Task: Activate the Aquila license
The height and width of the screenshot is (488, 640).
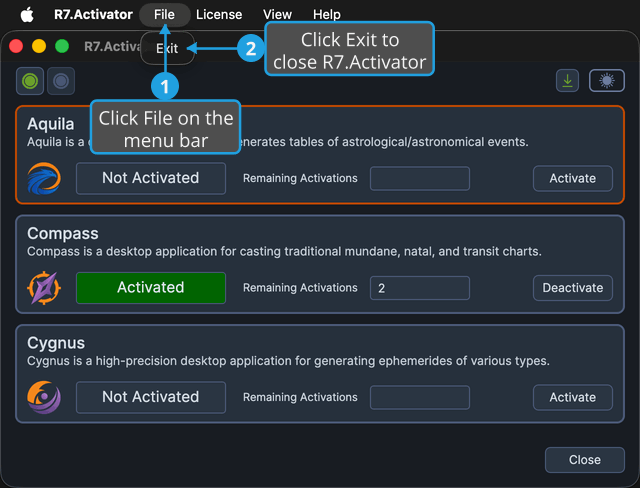Action: click(573, 178)
